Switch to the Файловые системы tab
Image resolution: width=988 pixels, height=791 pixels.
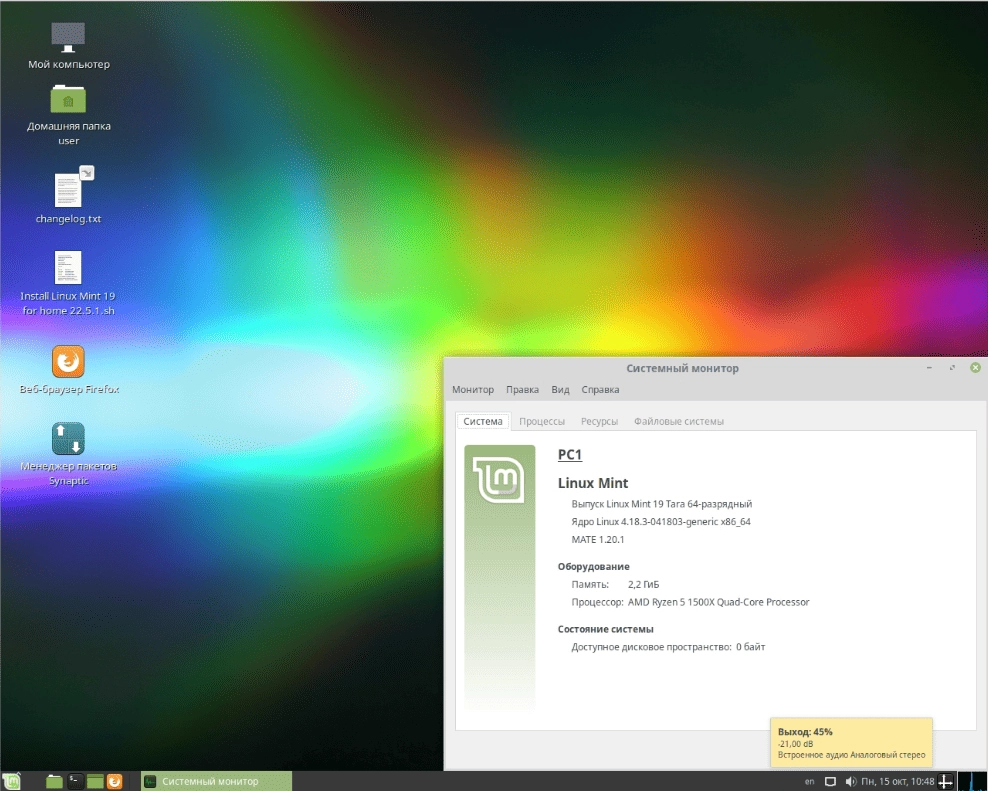pos(679,421)
